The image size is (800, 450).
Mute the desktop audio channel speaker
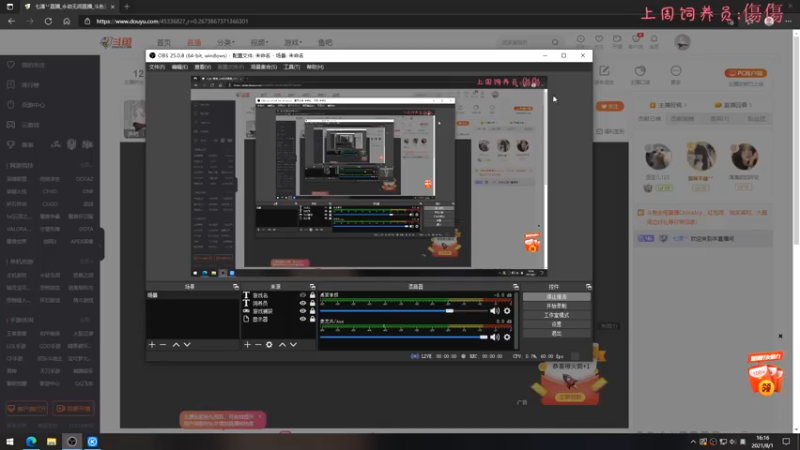click(495, 311)
